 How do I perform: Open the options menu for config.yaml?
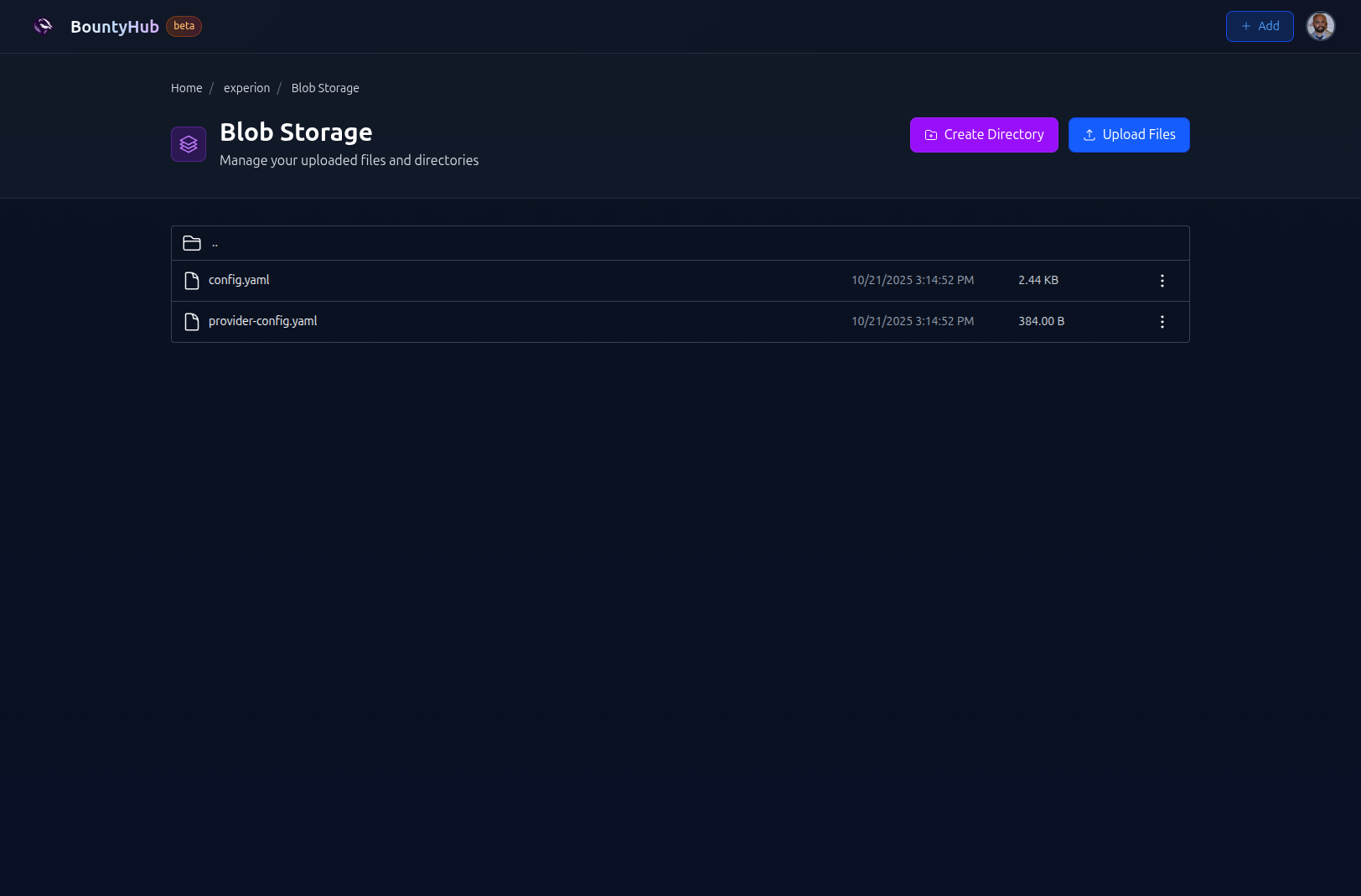1162,280
